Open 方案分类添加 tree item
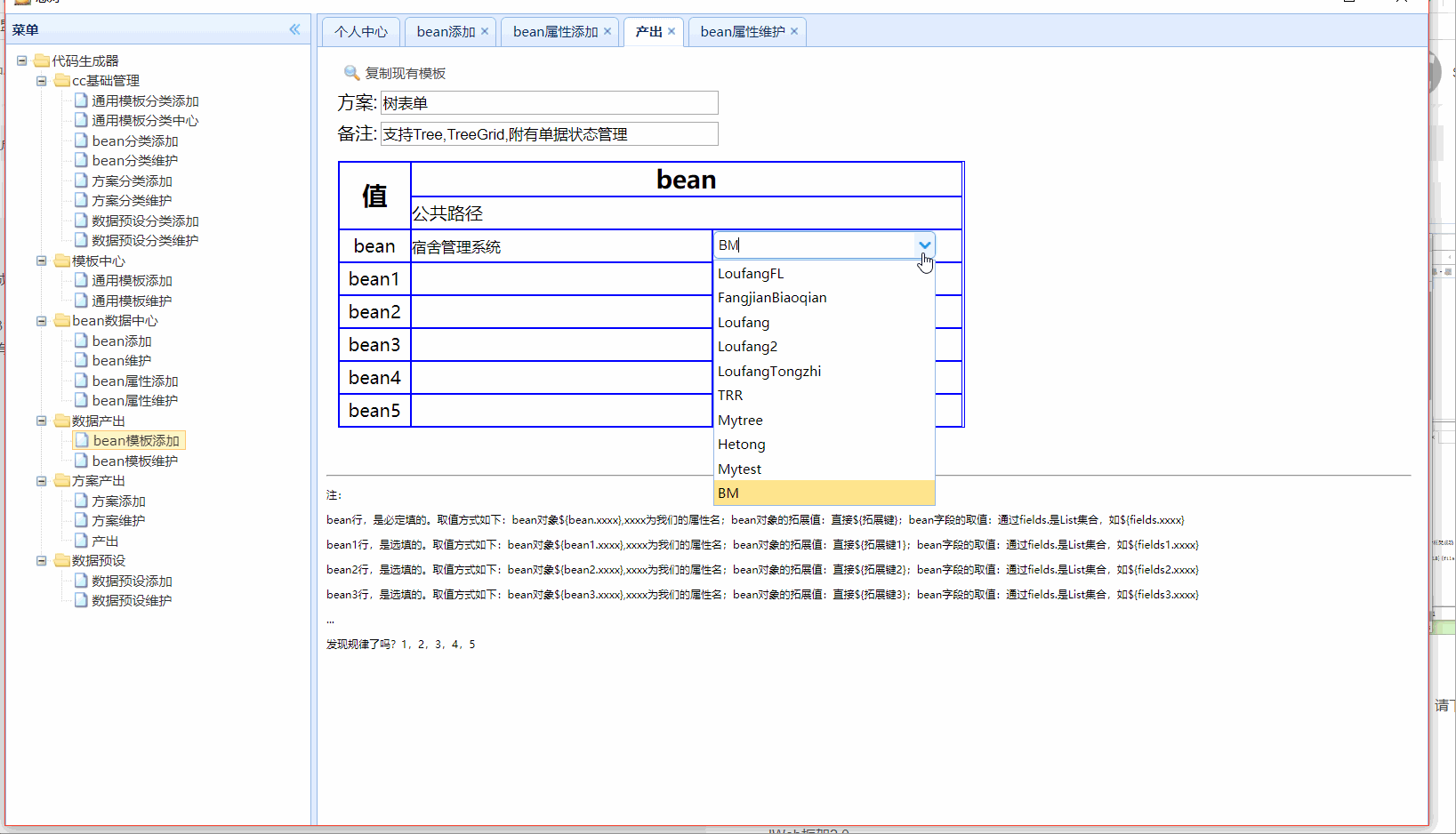The height and width of the screenshot is (834, 1456). tap(132, 181)
